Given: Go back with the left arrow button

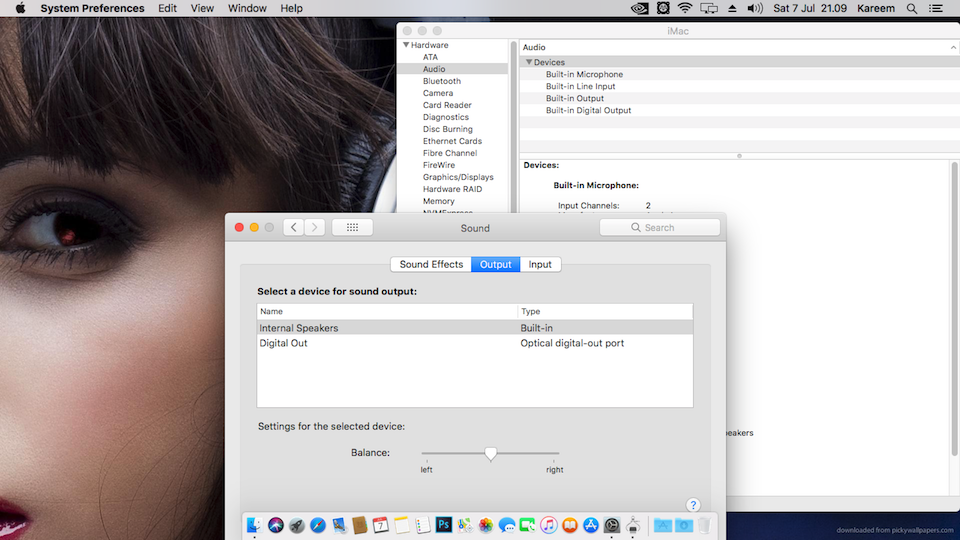Looking at the screenshot, I should tap(293, 228).
